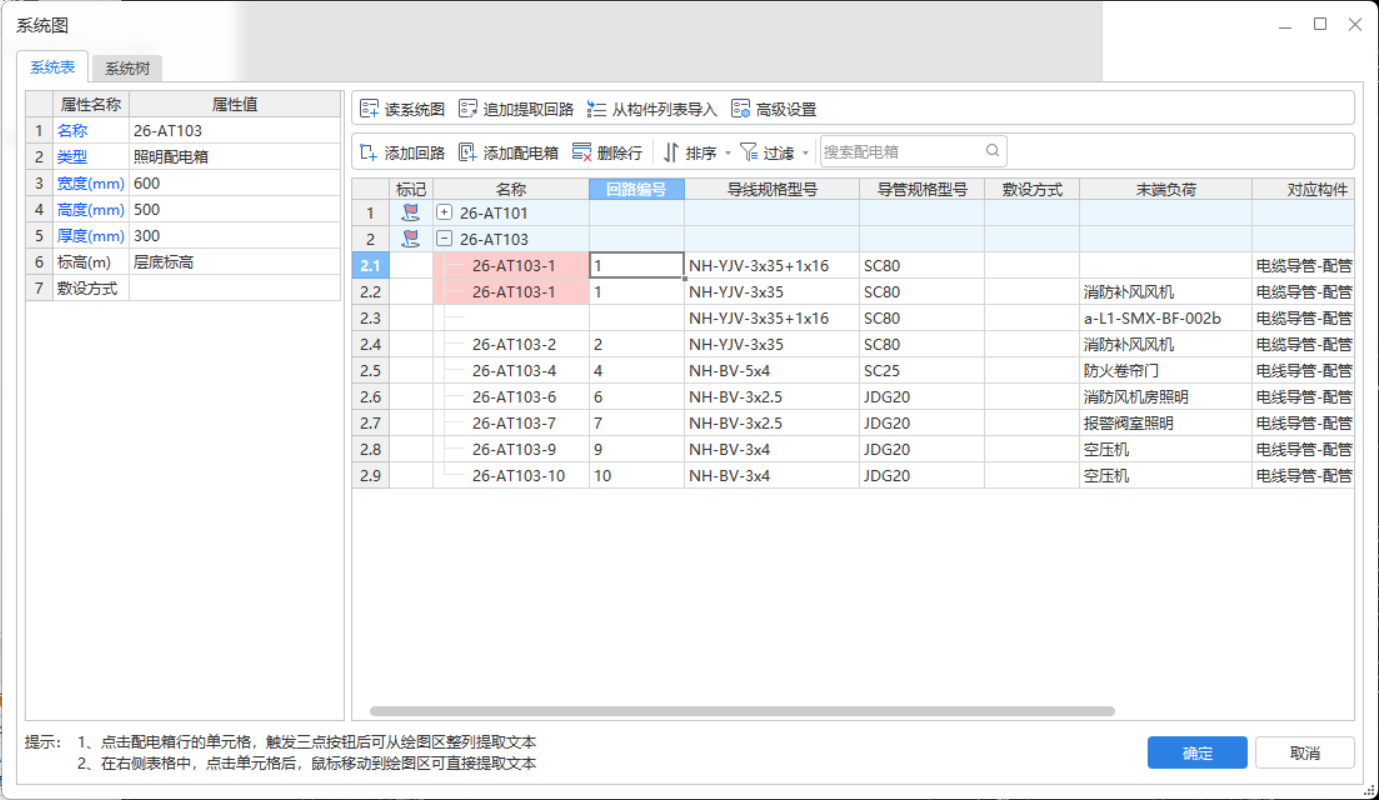The height and width of the screenshot is (800, 1379).
Task: Click the 确定 confirm button
Action: pyautogui.click(x=1197, y=753)
